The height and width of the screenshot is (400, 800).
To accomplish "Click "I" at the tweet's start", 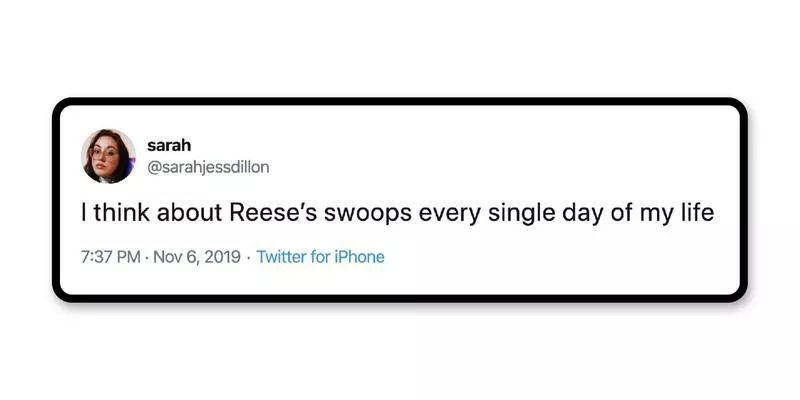I will pyautogui.click(x=84, y=214).
